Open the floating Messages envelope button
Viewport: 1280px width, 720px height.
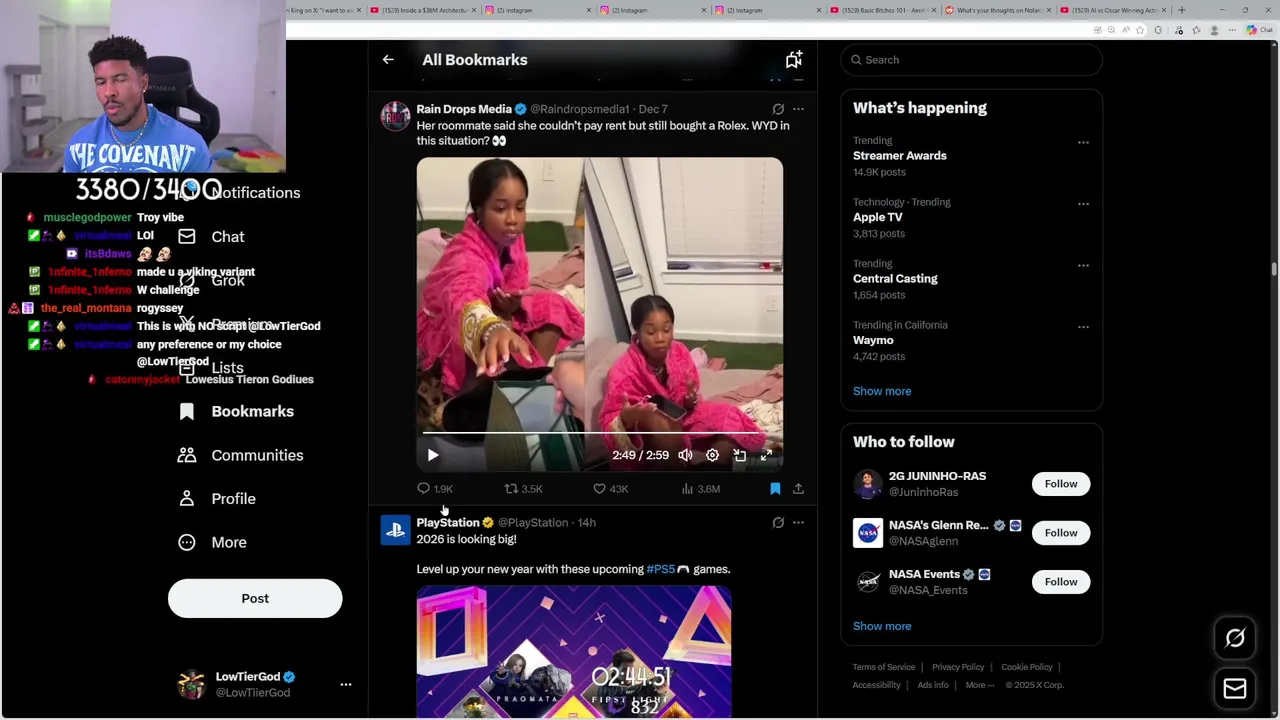tap(1235, 688)
